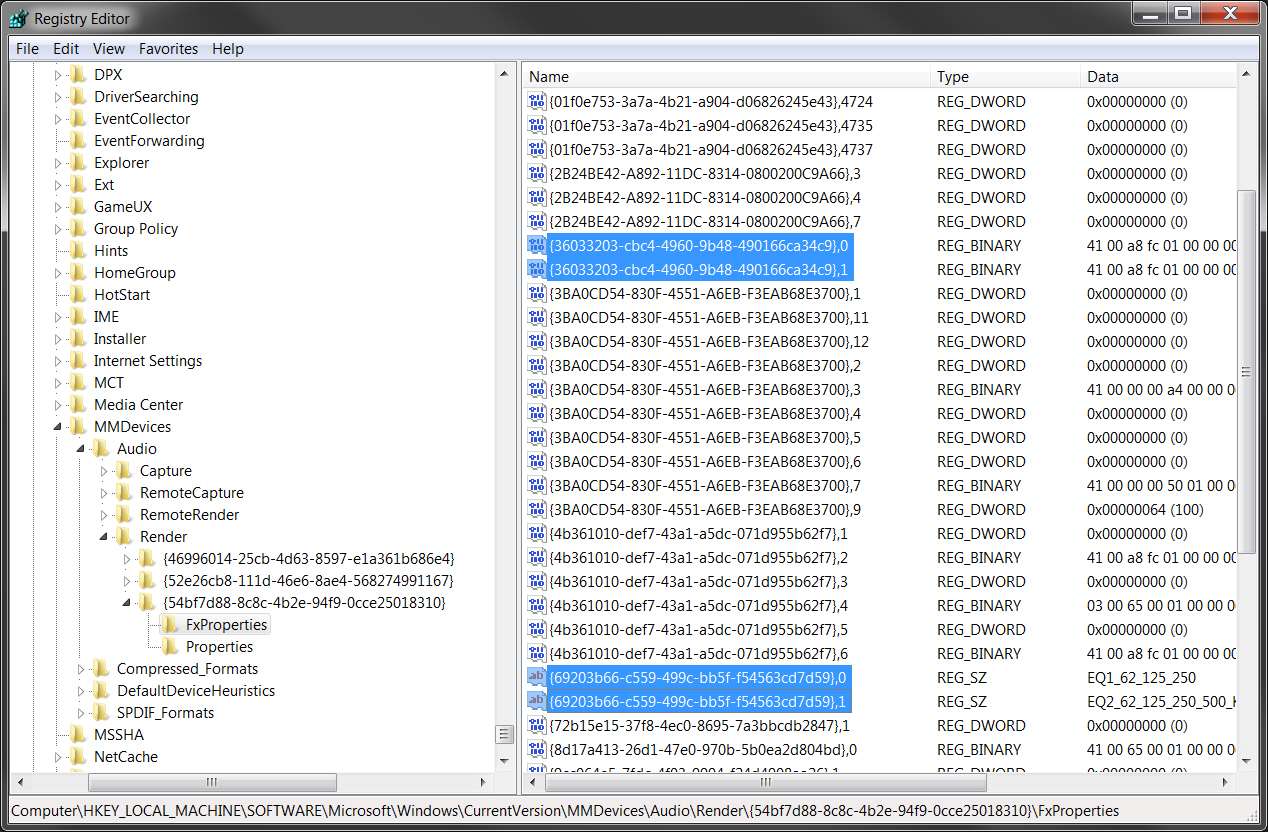Expand the Compressed_Formats key
This screenshot has width=1268, height=832.
click(x=81, y=669)
